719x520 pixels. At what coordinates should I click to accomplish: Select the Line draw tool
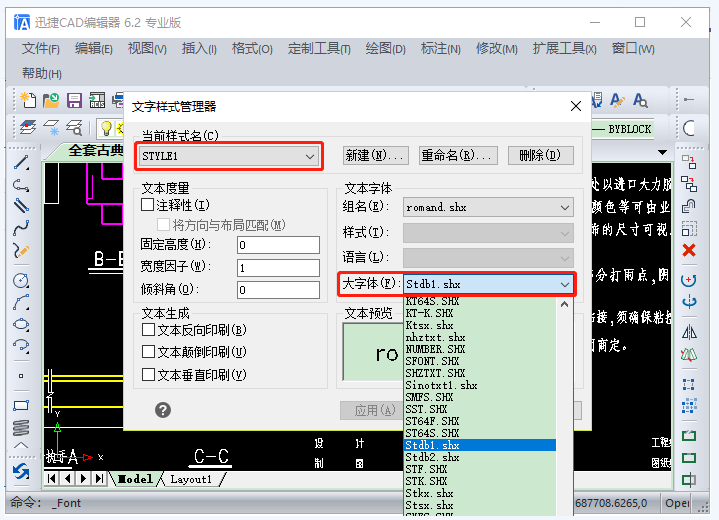pyautogui.click(x=21, y=162)
